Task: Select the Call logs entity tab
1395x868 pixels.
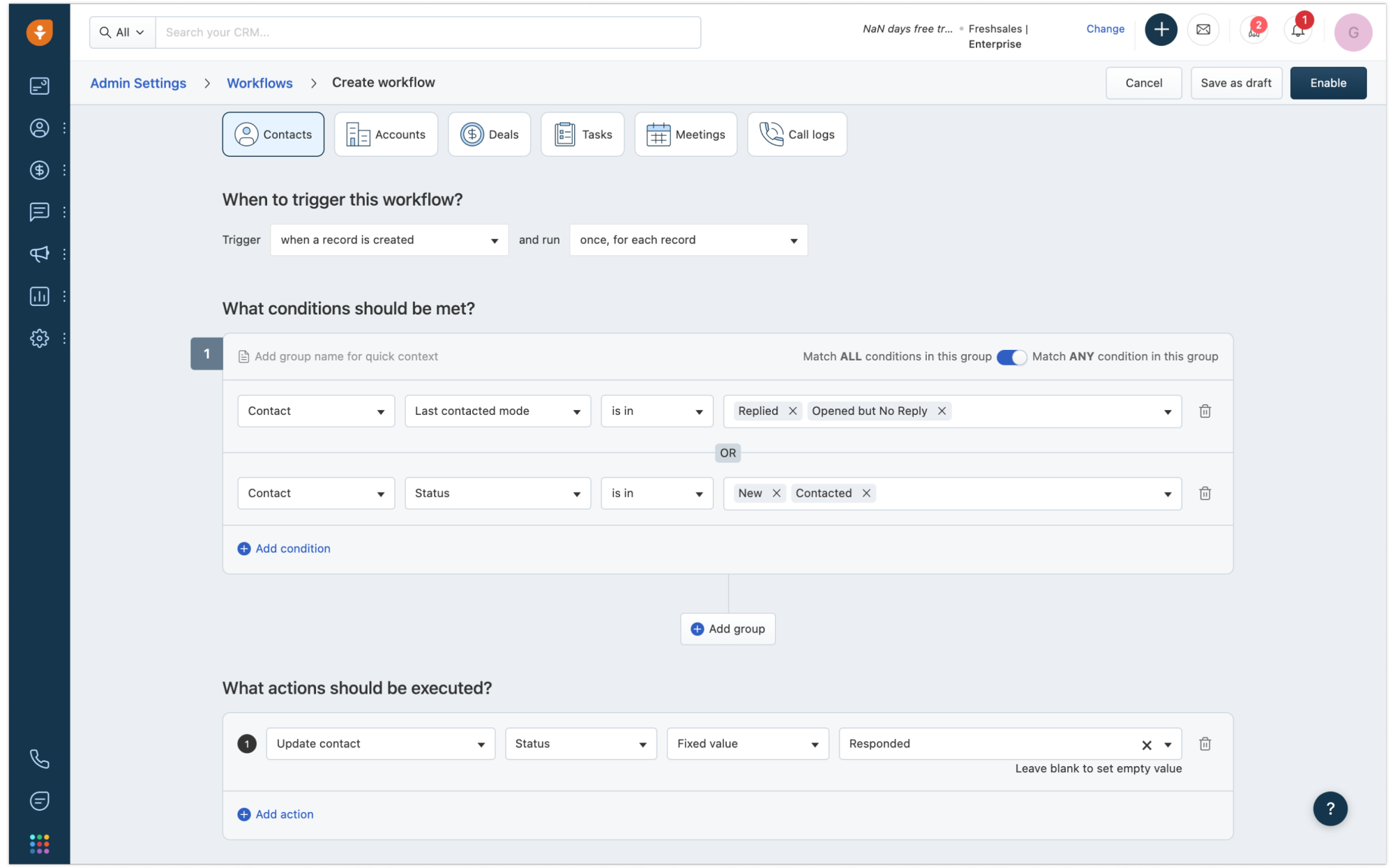Action: pos(797,134)
